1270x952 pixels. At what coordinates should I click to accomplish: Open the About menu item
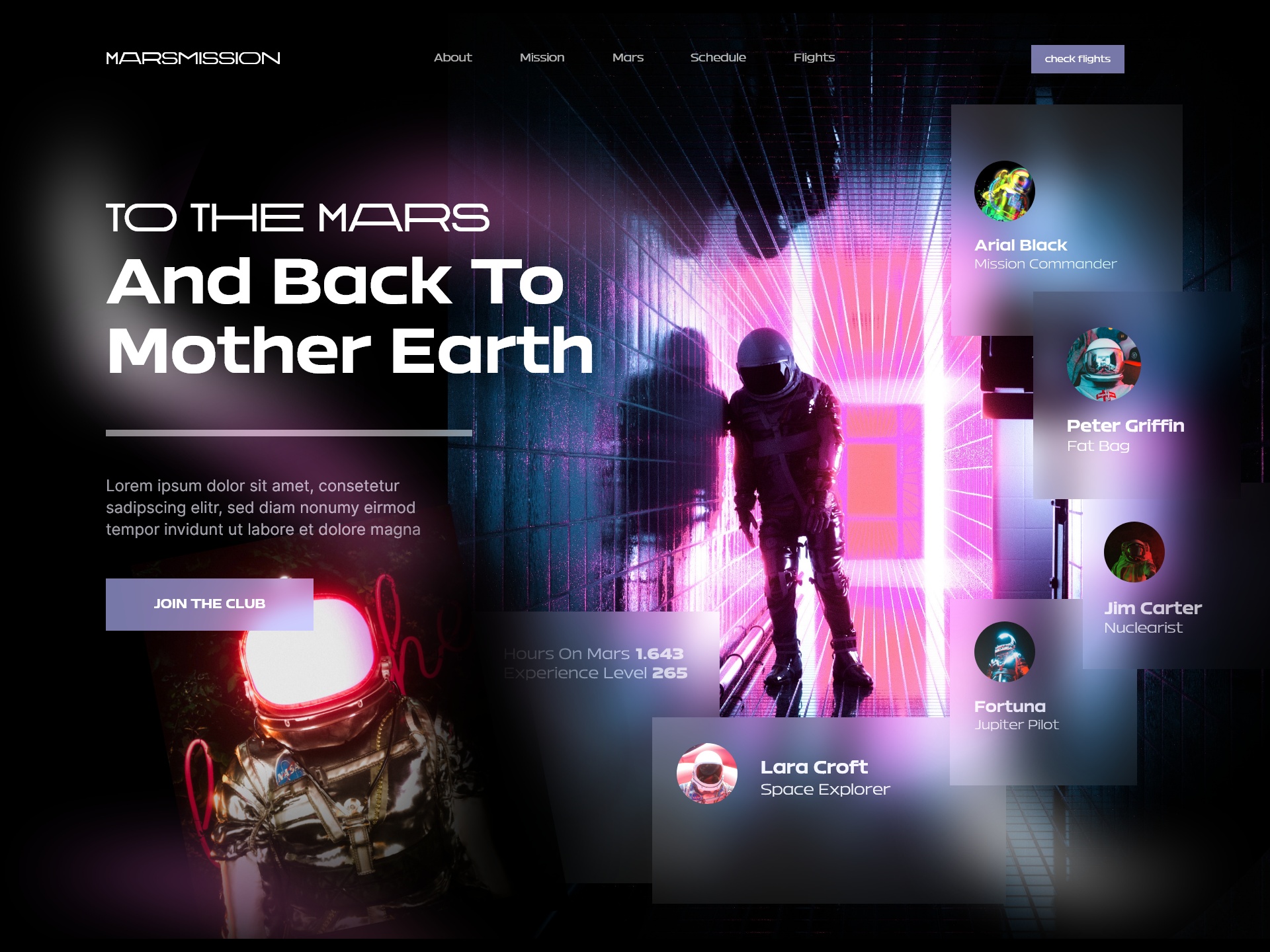tap(452, 58)
